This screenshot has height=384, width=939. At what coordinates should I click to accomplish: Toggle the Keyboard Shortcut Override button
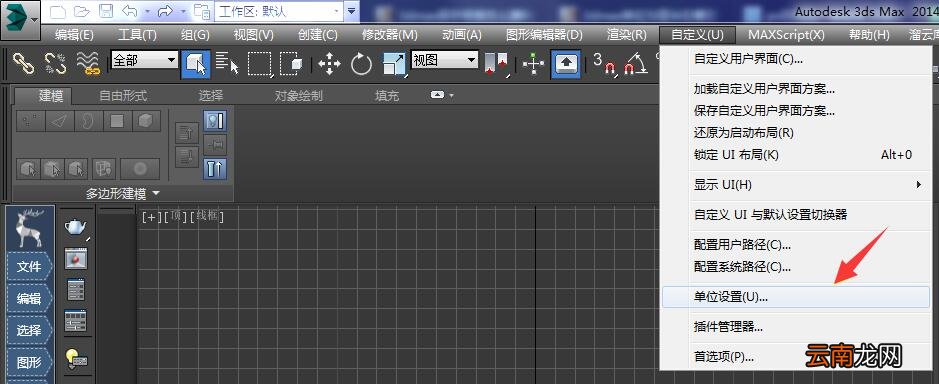[x=566, y=64]
